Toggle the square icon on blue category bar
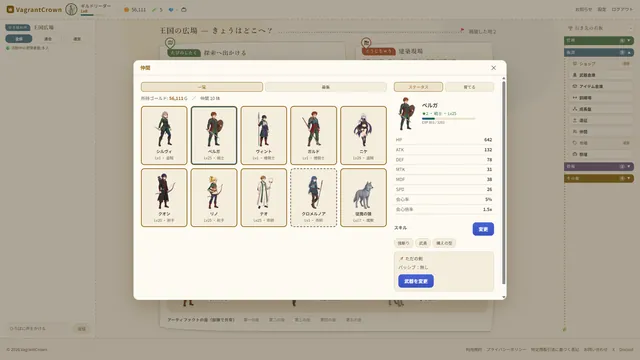This screenshot has height=360, width=640. point(622,52)
